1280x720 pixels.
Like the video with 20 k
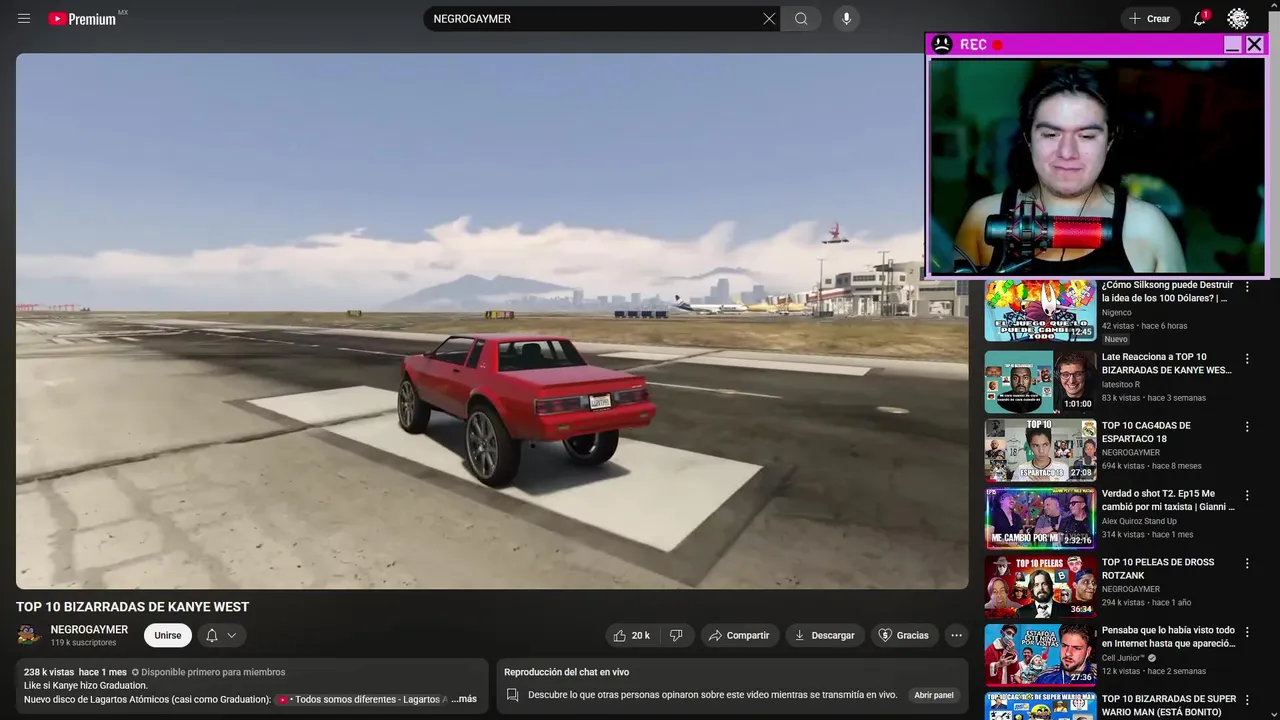pyautogui.click(x=634, y=635)
